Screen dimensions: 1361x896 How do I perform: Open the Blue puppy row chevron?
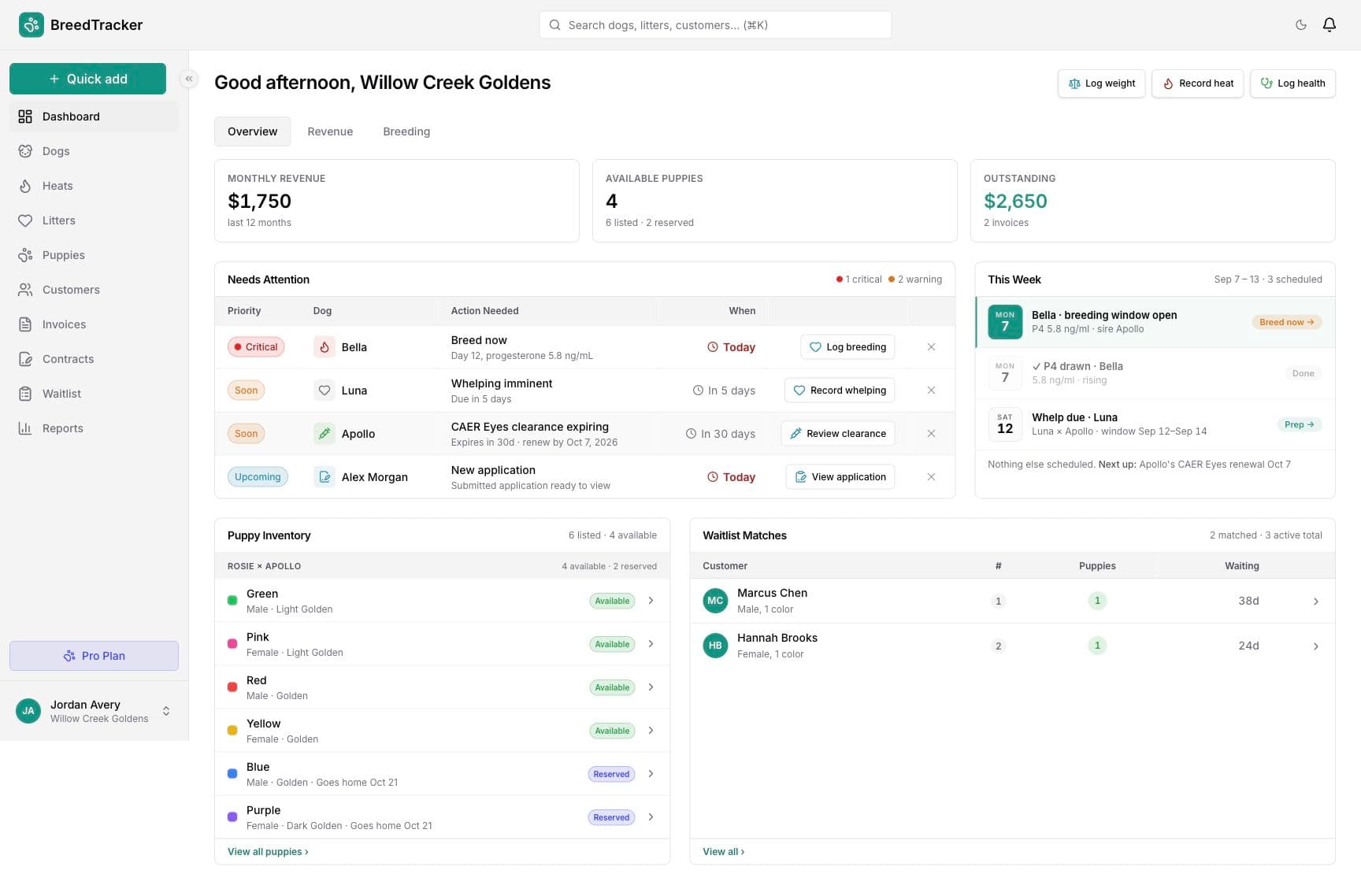coord(651,774)
